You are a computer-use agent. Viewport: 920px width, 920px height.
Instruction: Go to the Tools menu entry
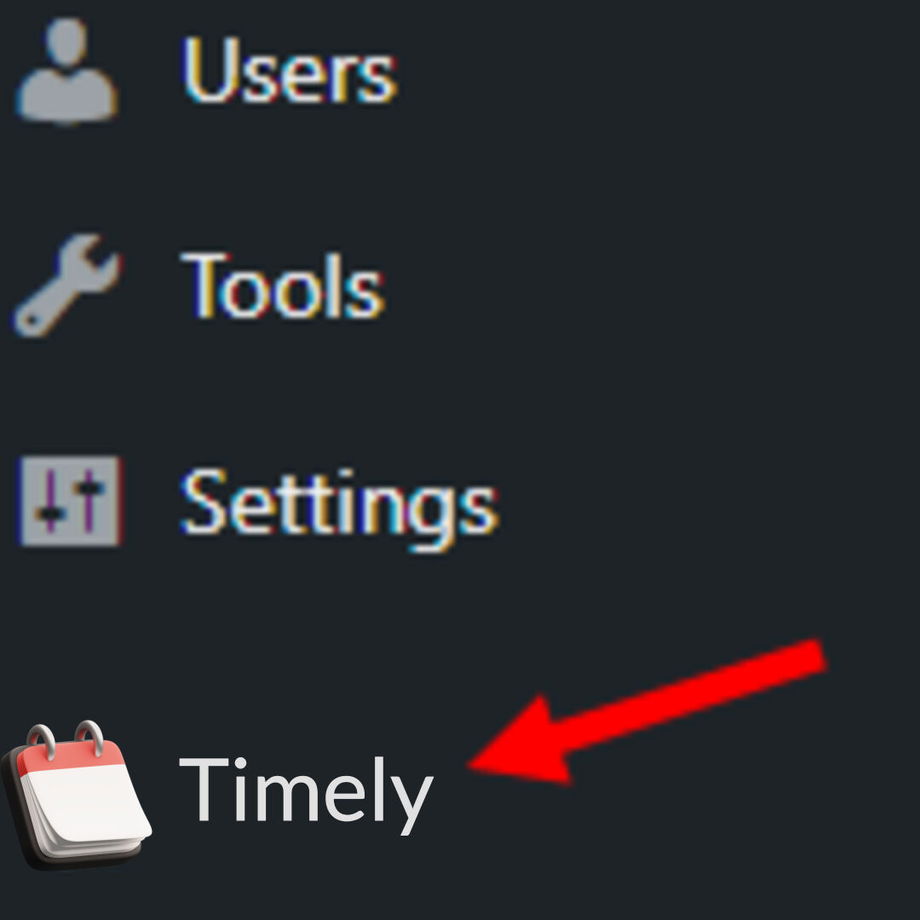[x=199, y=286]
